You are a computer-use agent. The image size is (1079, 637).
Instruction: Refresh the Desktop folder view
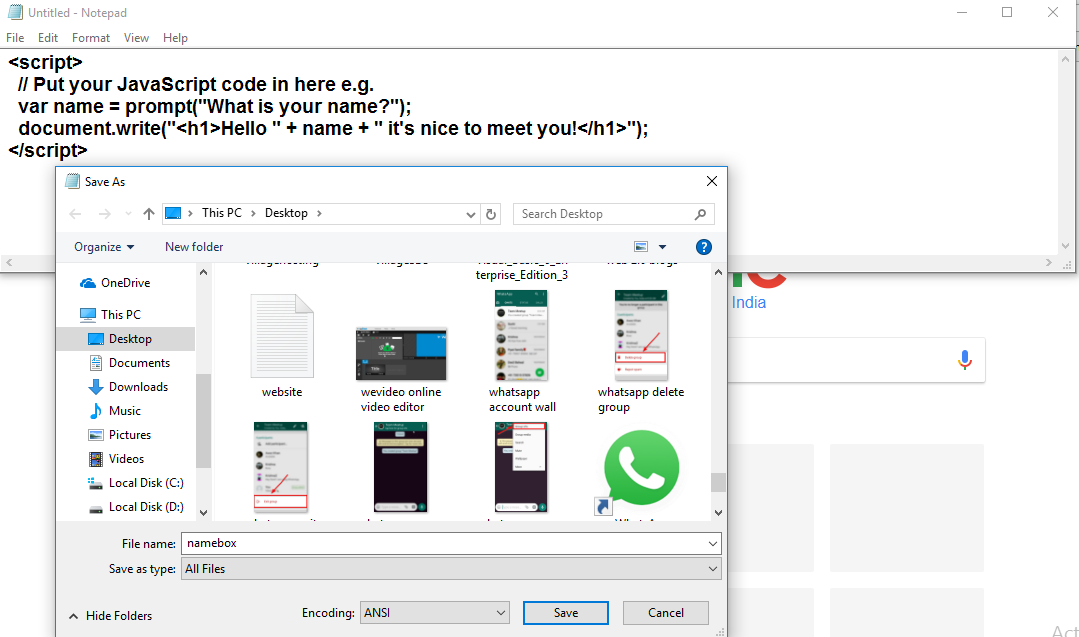tap(490, 213)
